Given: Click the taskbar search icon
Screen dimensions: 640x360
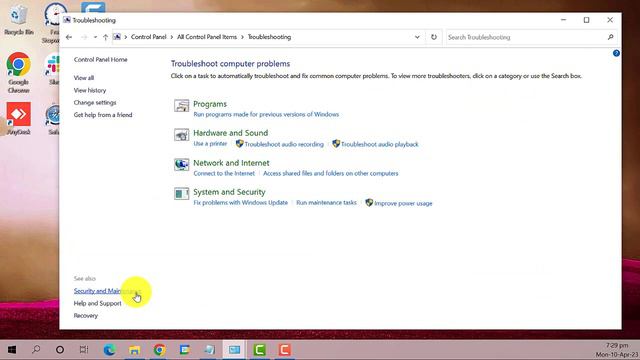Looking at the screenshot, I should 36,350.
